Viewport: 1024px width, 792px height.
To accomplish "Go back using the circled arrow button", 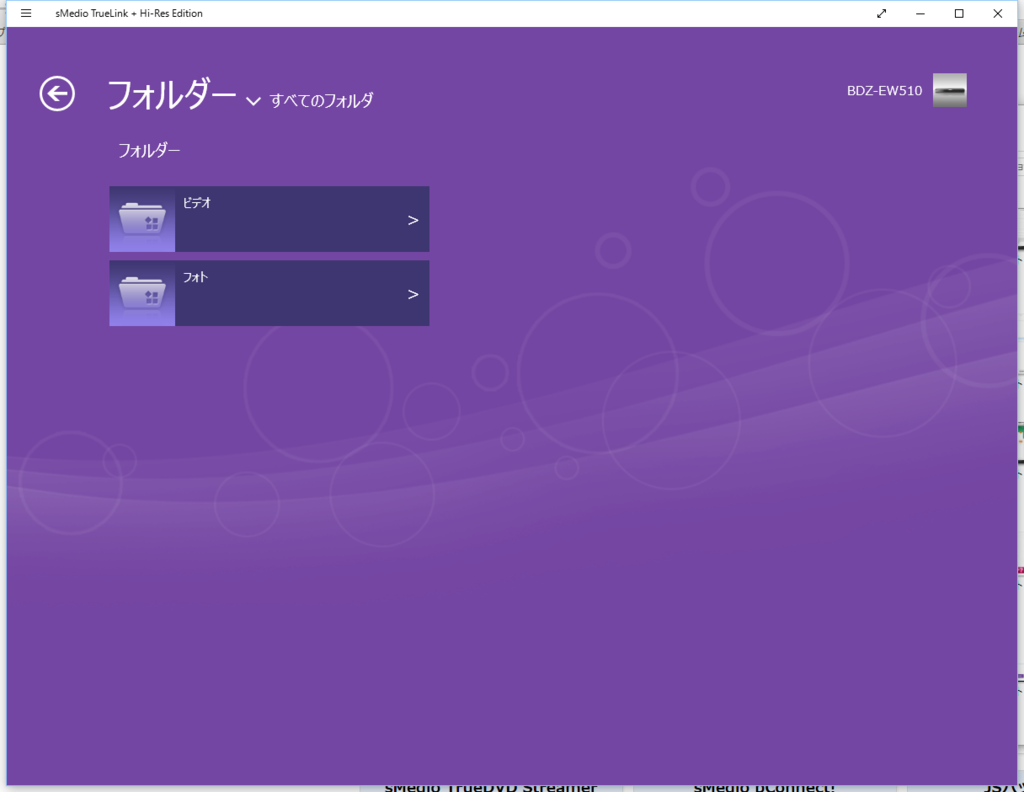I will (x=57, y=94).
